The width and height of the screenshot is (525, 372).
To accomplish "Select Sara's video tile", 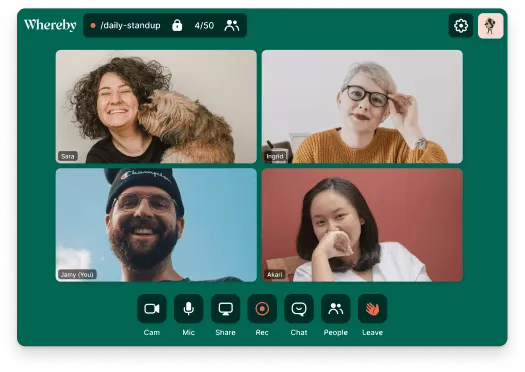I will click(156, 106).
